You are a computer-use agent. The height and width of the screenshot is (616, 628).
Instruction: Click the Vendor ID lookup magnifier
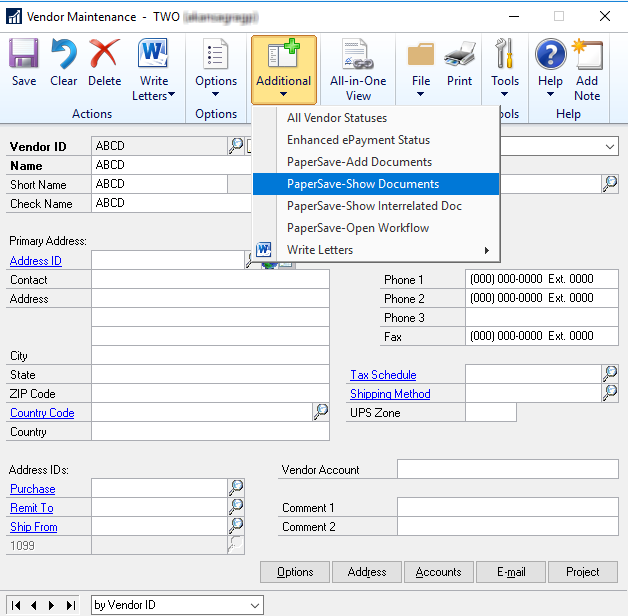(x=236, y=146)
